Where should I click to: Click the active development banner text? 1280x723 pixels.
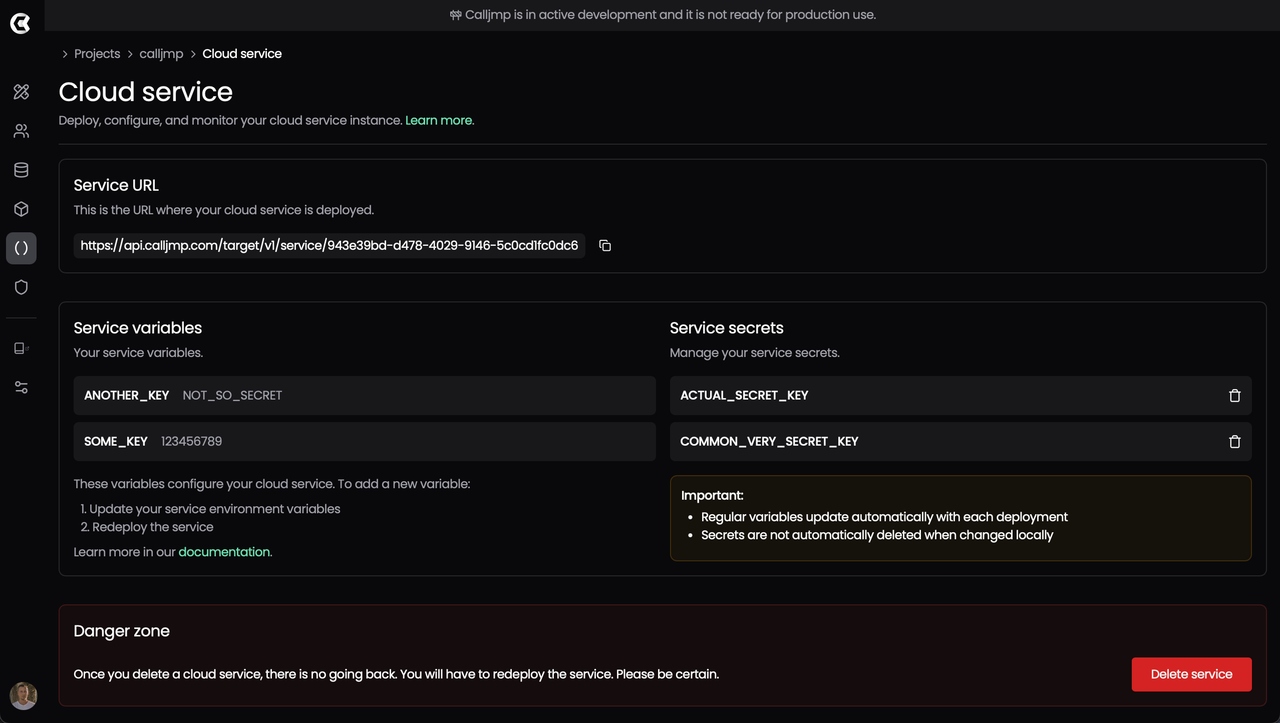tap(661, 15)
